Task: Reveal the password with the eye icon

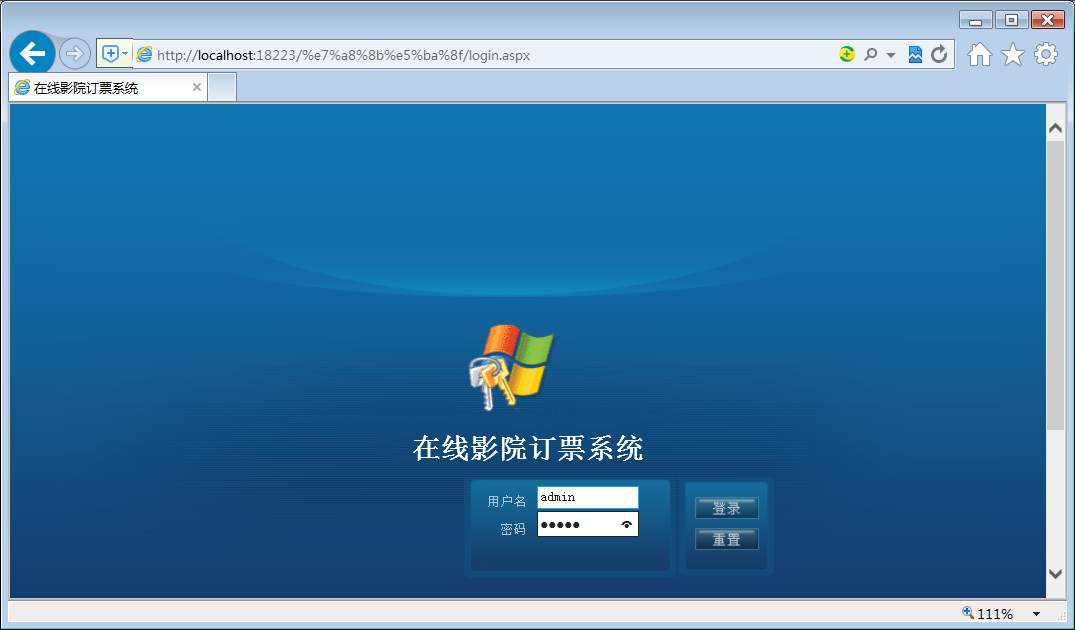Action: click(627, 525)
